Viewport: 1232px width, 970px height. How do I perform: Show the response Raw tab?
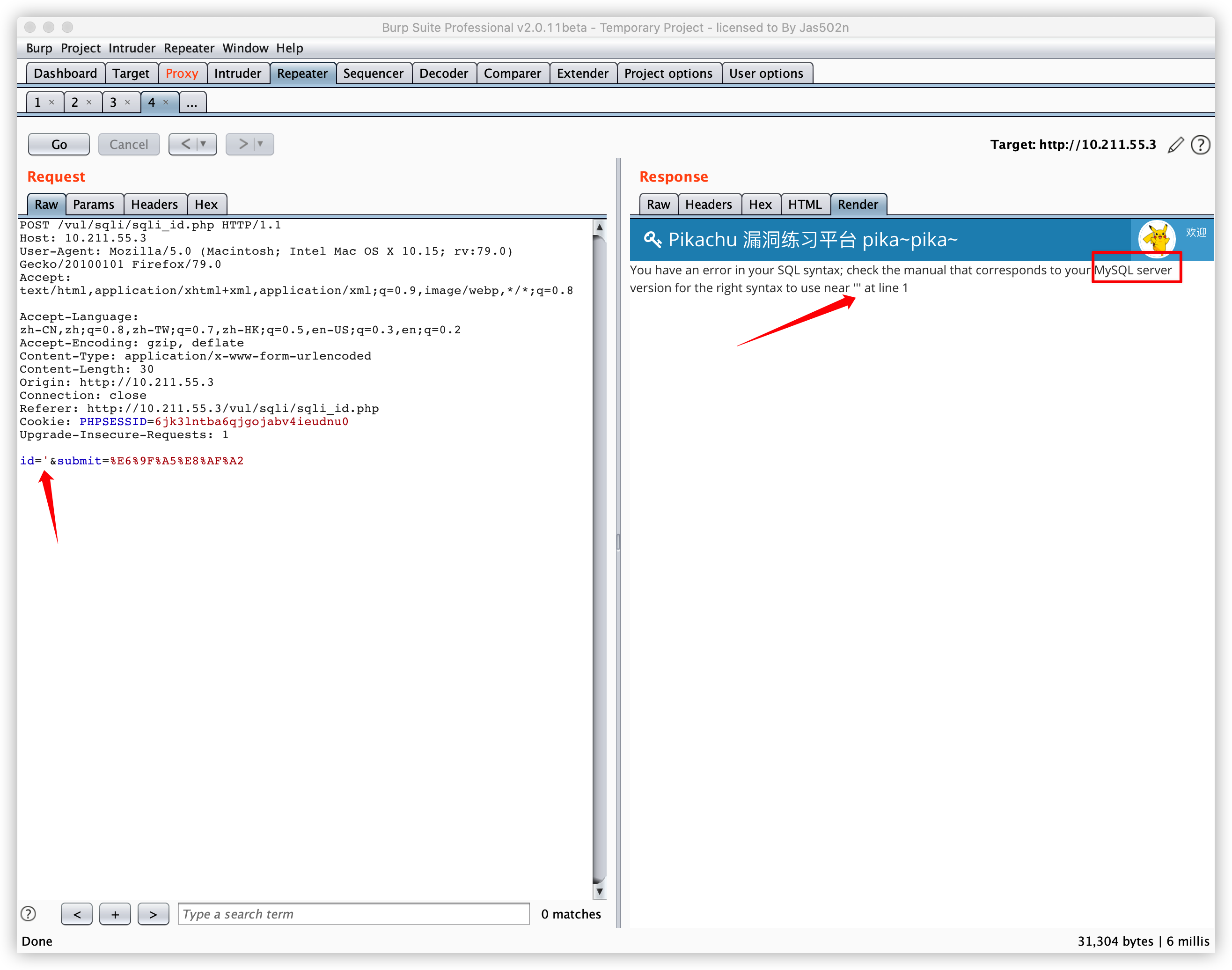[x=658, y=205]
